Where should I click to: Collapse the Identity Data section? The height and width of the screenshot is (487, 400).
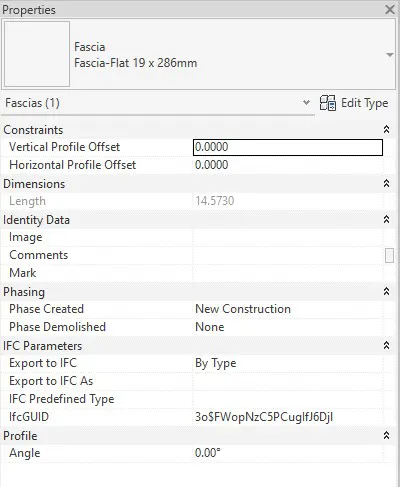(x=386, y=219)
